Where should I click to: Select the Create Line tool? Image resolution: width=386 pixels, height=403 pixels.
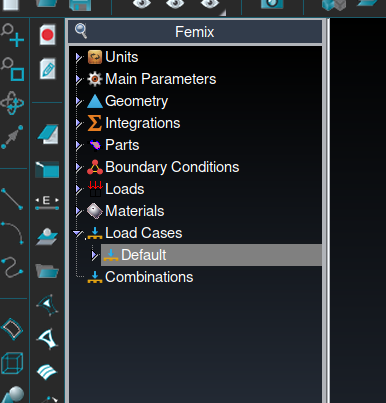point(12,199)
